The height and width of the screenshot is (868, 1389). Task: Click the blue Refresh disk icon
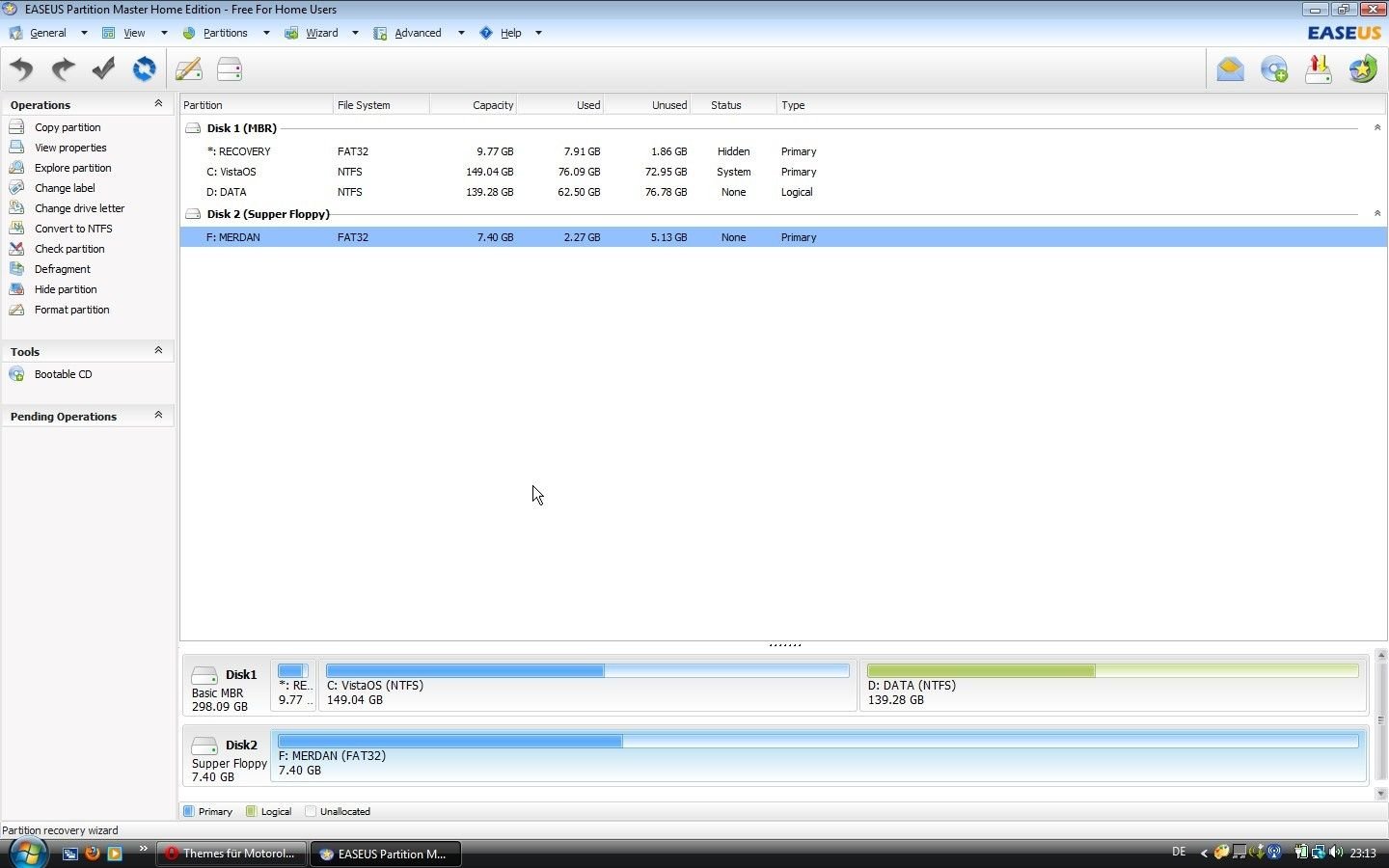144,69
